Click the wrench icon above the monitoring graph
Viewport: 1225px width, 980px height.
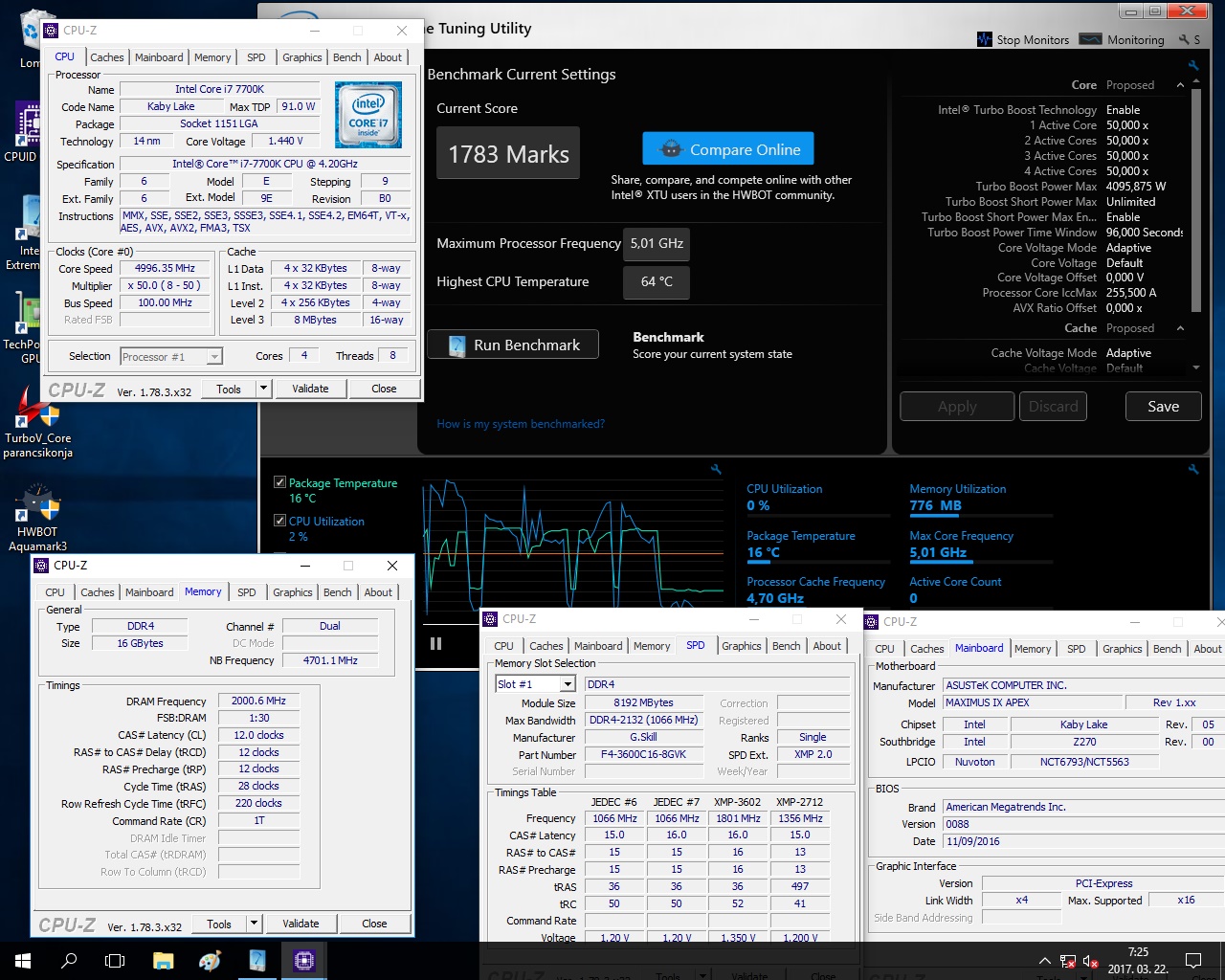pyautogui.click(x=716, y=469)
